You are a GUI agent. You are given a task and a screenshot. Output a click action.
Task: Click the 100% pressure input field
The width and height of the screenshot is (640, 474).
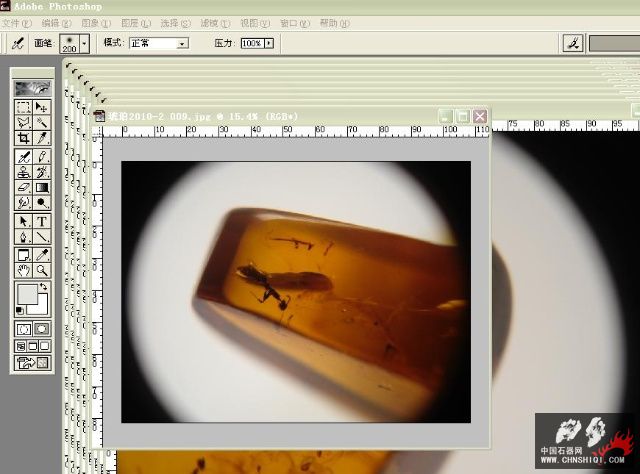coord(253,43)
